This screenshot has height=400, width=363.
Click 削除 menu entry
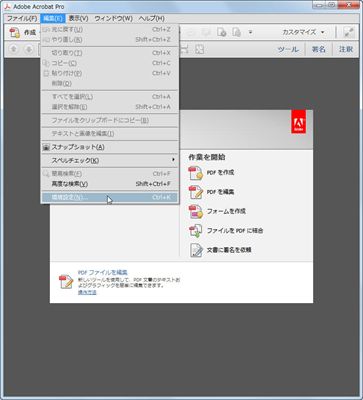tap(110, 83)
